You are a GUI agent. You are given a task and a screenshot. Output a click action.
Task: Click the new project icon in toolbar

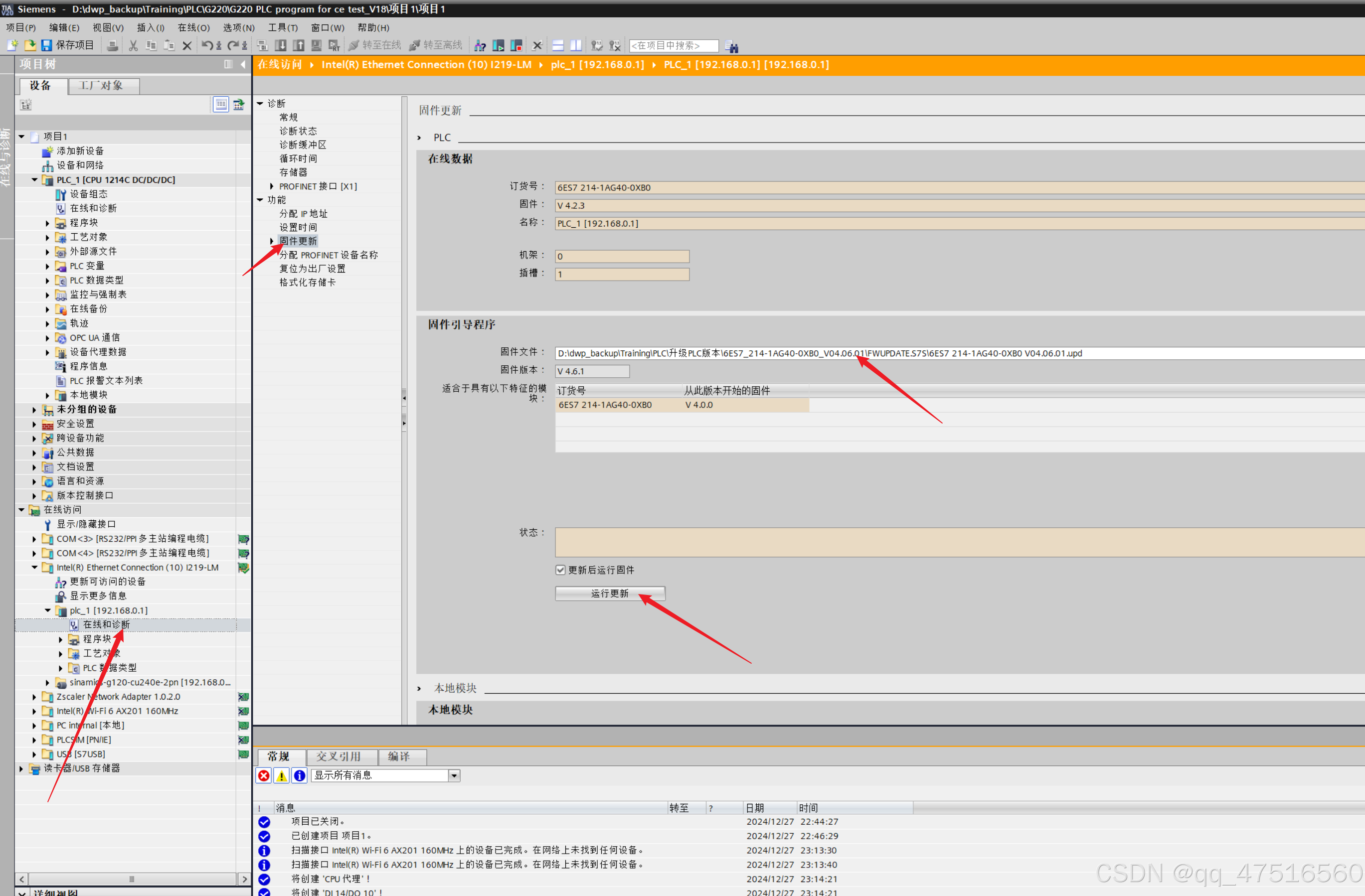(12, 45)
